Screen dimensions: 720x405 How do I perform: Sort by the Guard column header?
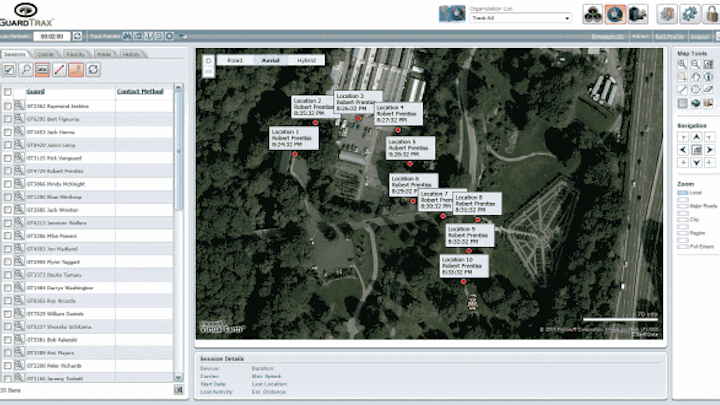click(35, 91)
